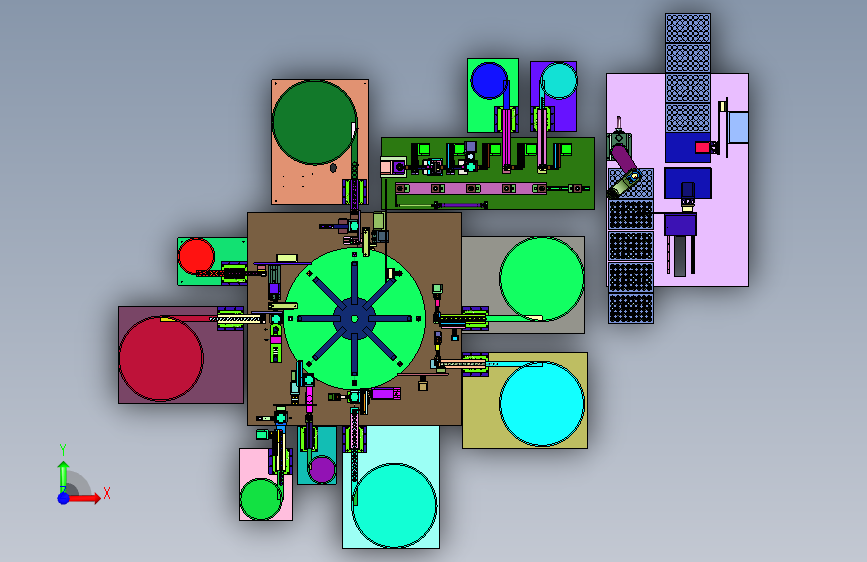Image resolution: width=867 pixels, height=562 pixels.
Task: Select the large crimson bowl feeder
Action: [x=161, y=358]
